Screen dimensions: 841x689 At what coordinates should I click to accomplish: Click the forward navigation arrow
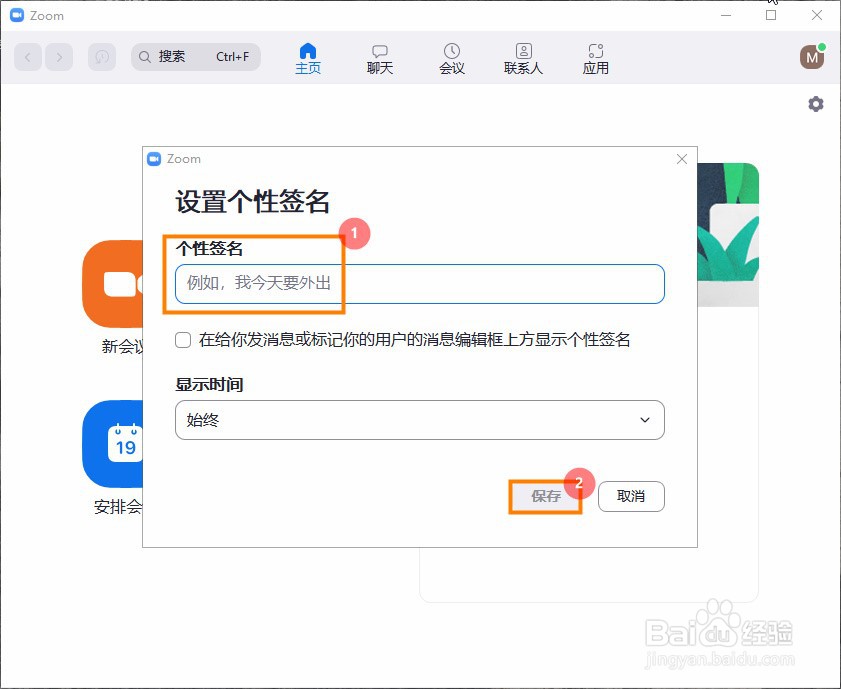[59, 57]
